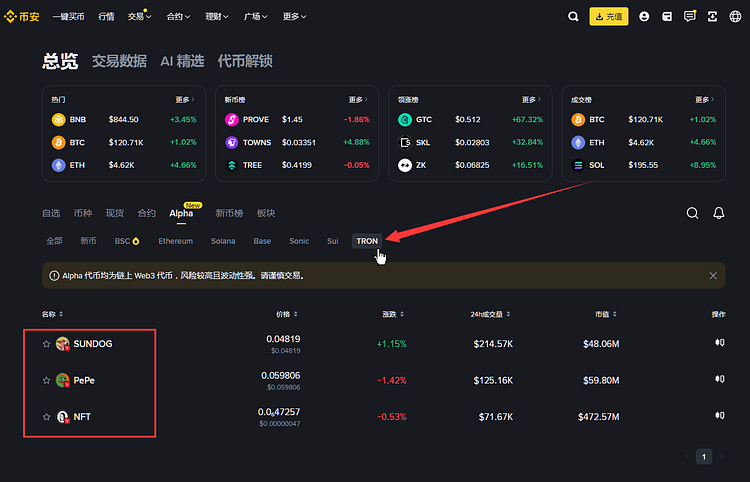Image resolution: width=750 pixels, height=482 pixels.
Task: Go to previous page arrow
Action: coord(687,457)
